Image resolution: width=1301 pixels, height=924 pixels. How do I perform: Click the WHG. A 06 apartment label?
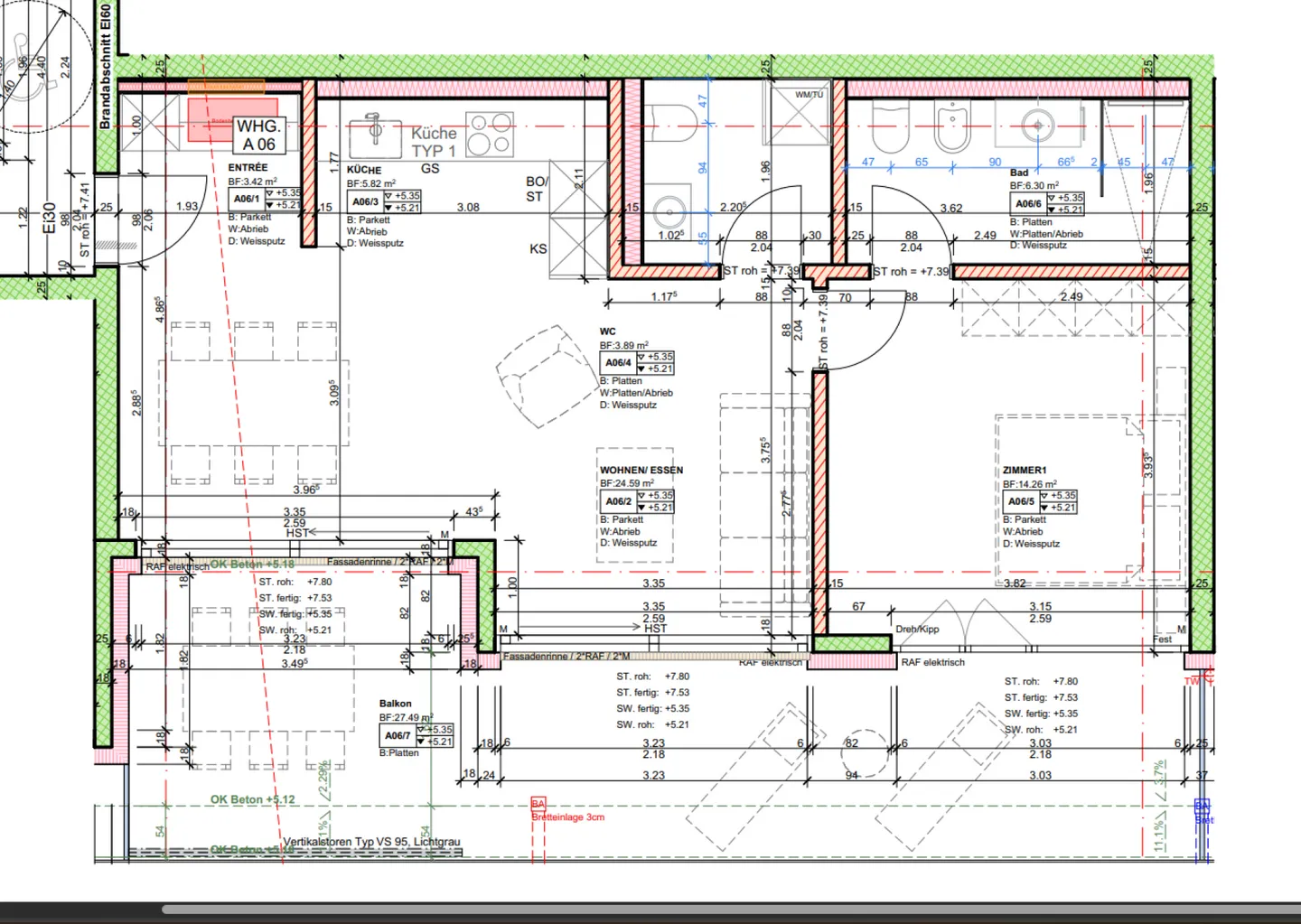[x=259, y=135]
